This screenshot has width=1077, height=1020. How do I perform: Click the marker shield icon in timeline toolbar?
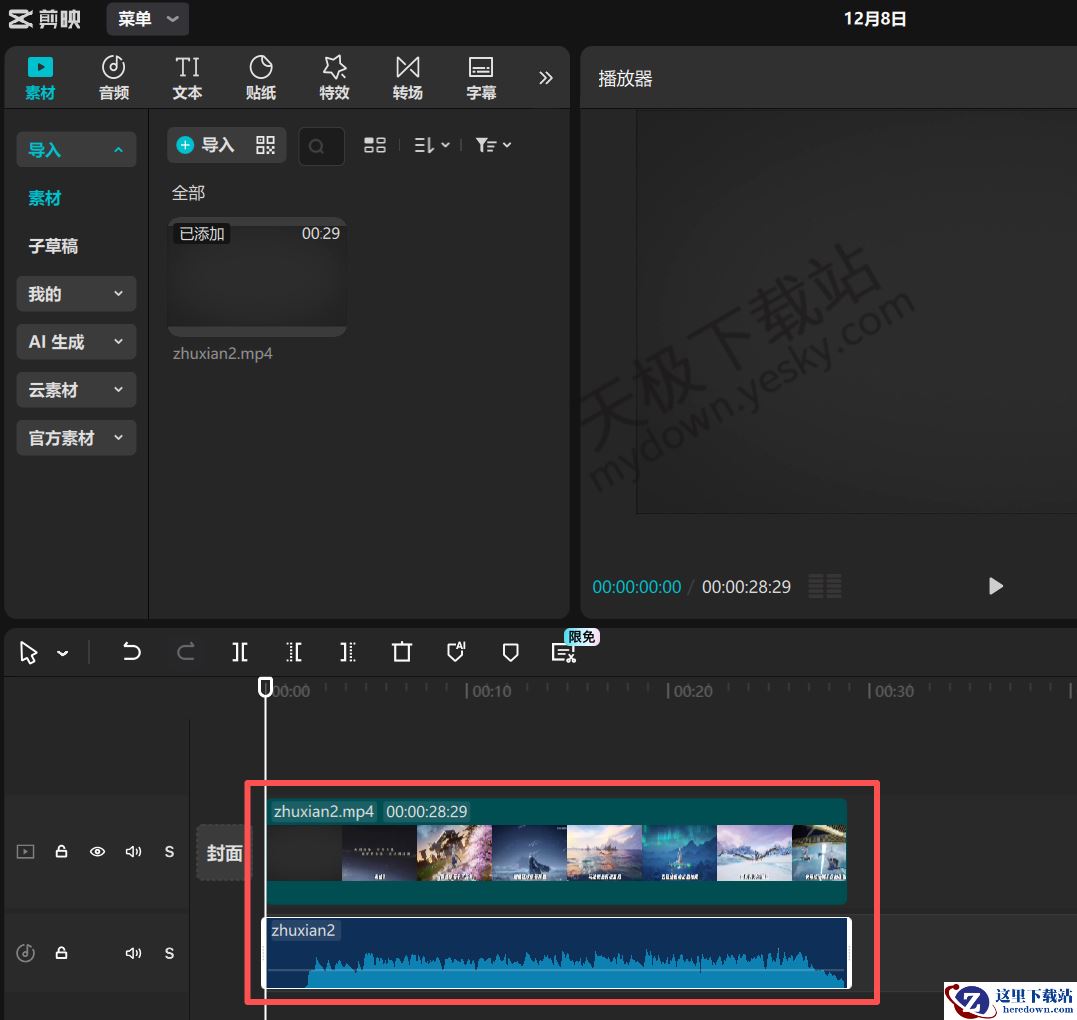click(510, 652)
